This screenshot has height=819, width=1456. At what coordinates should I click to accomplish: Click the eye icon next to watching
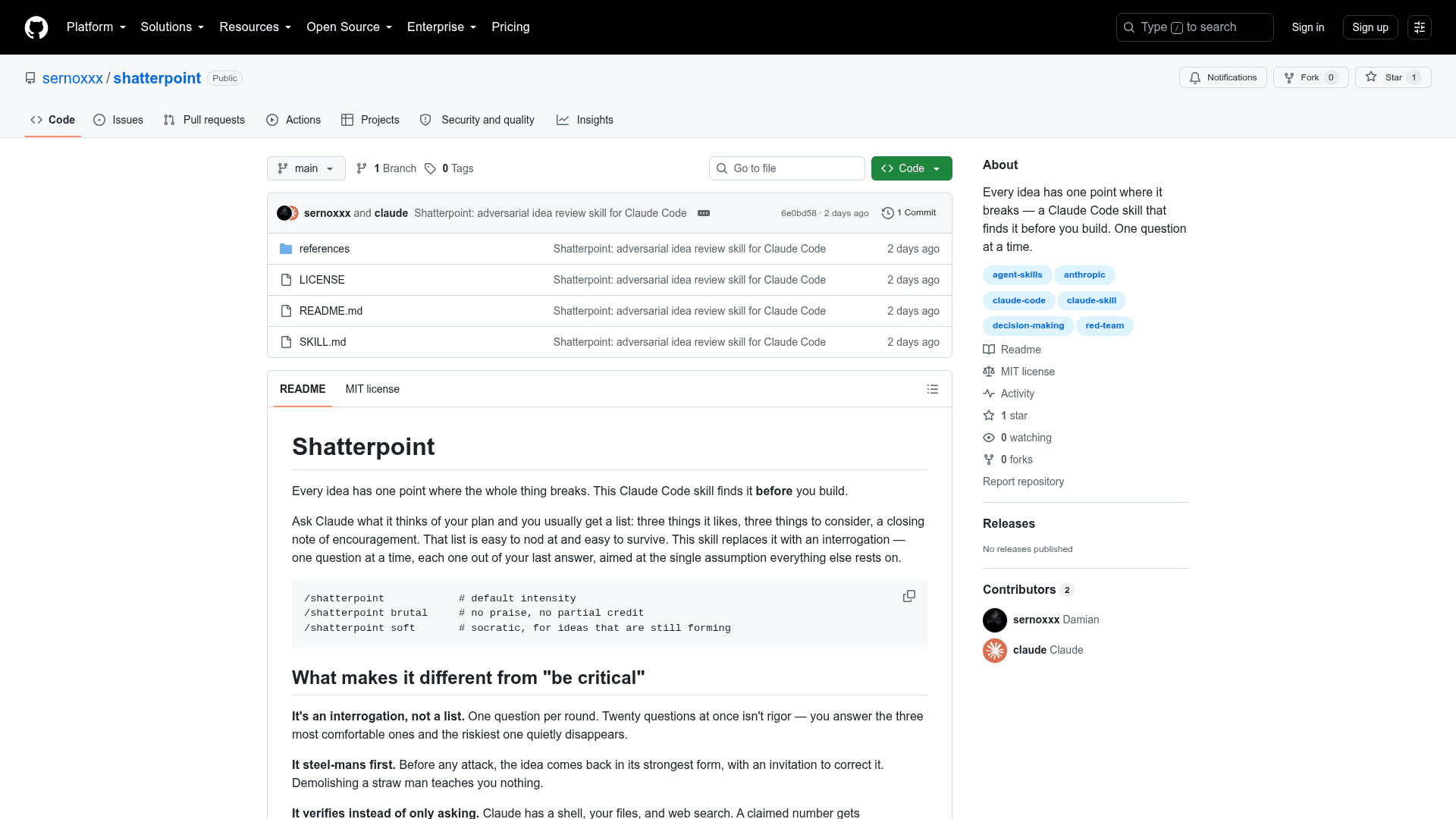[989, 438]
